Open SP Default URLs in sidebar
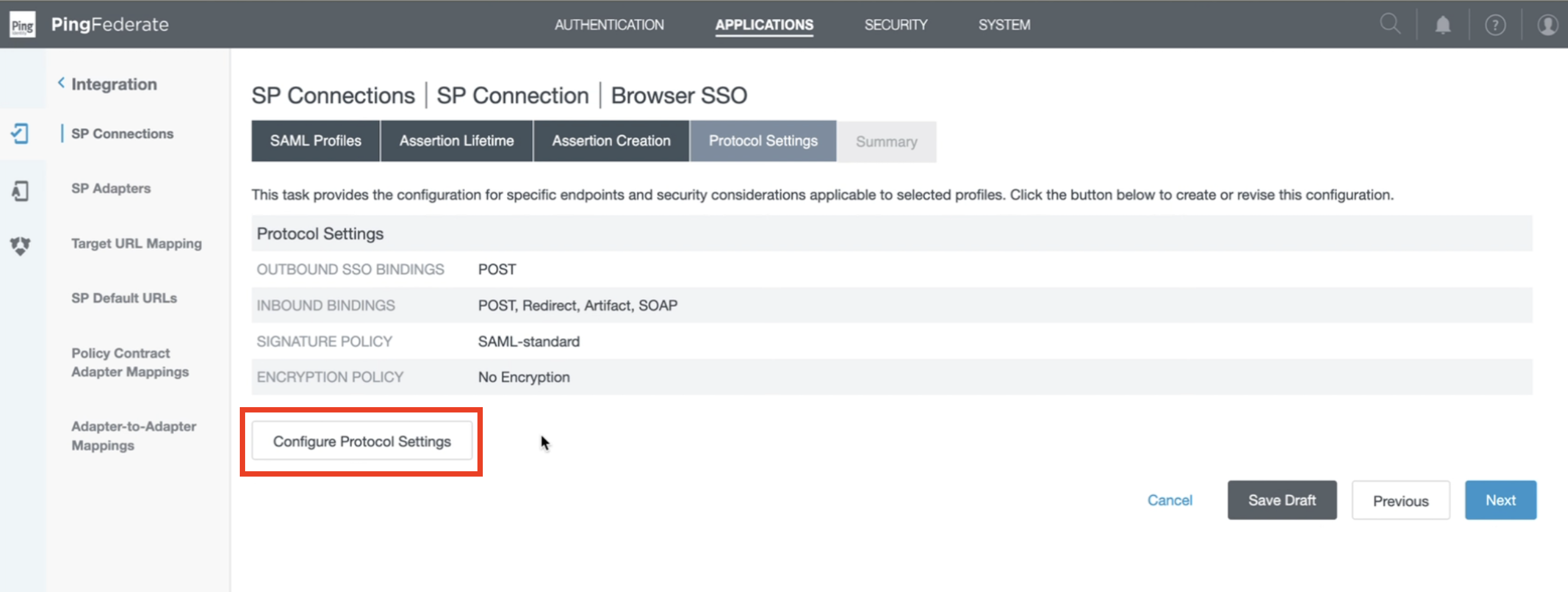The image size is (1568, 592). (x=124, y=298)
